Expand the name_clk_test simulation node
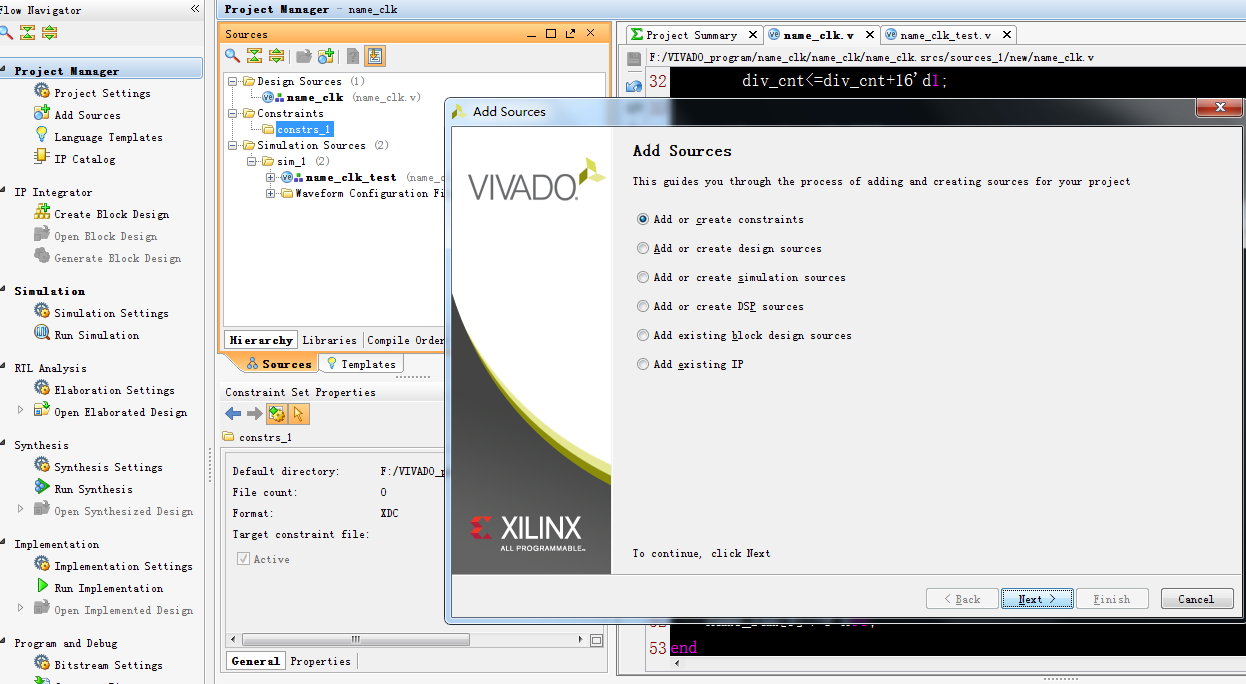The width and height of the screenshot is (1246, 684). (x=271, y=177)
